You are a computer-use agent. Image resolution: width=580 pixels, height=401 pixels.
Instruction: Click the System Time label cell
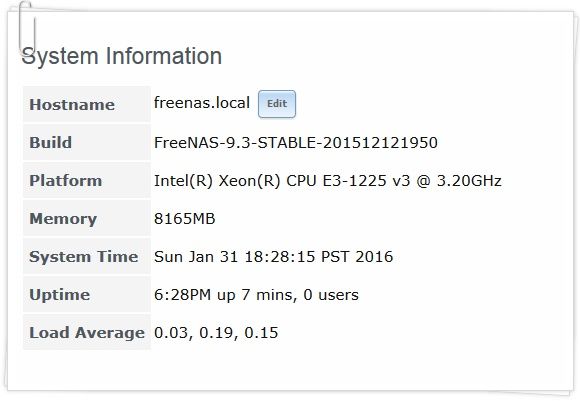pos(87,257)
